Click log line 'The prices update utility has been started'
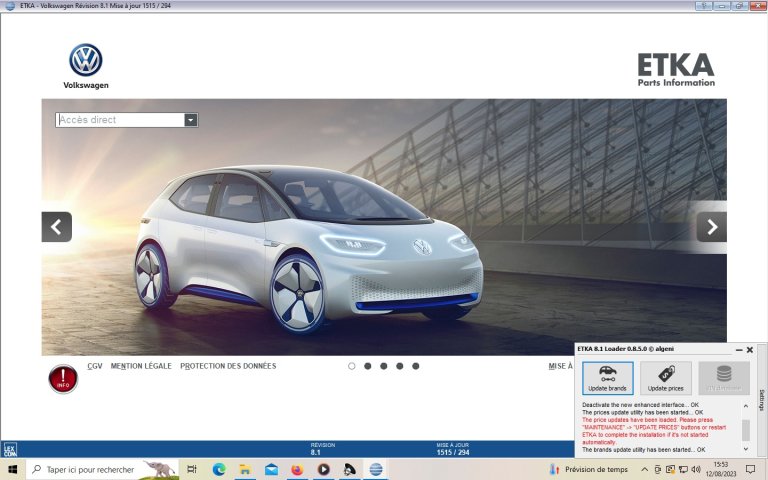The image size is (768, 480). (x=642, y=412)
